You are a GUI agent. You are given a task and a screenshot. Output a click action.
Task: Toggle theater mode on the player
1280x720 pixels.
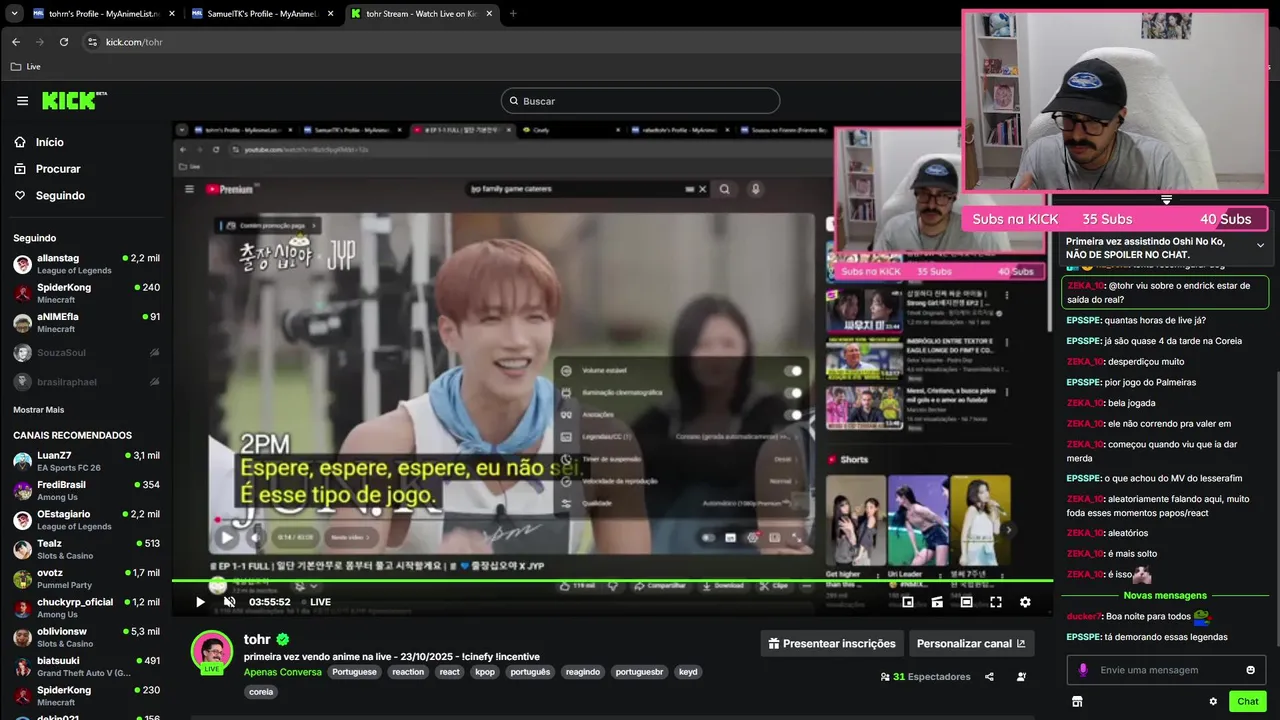click(966, 602)
